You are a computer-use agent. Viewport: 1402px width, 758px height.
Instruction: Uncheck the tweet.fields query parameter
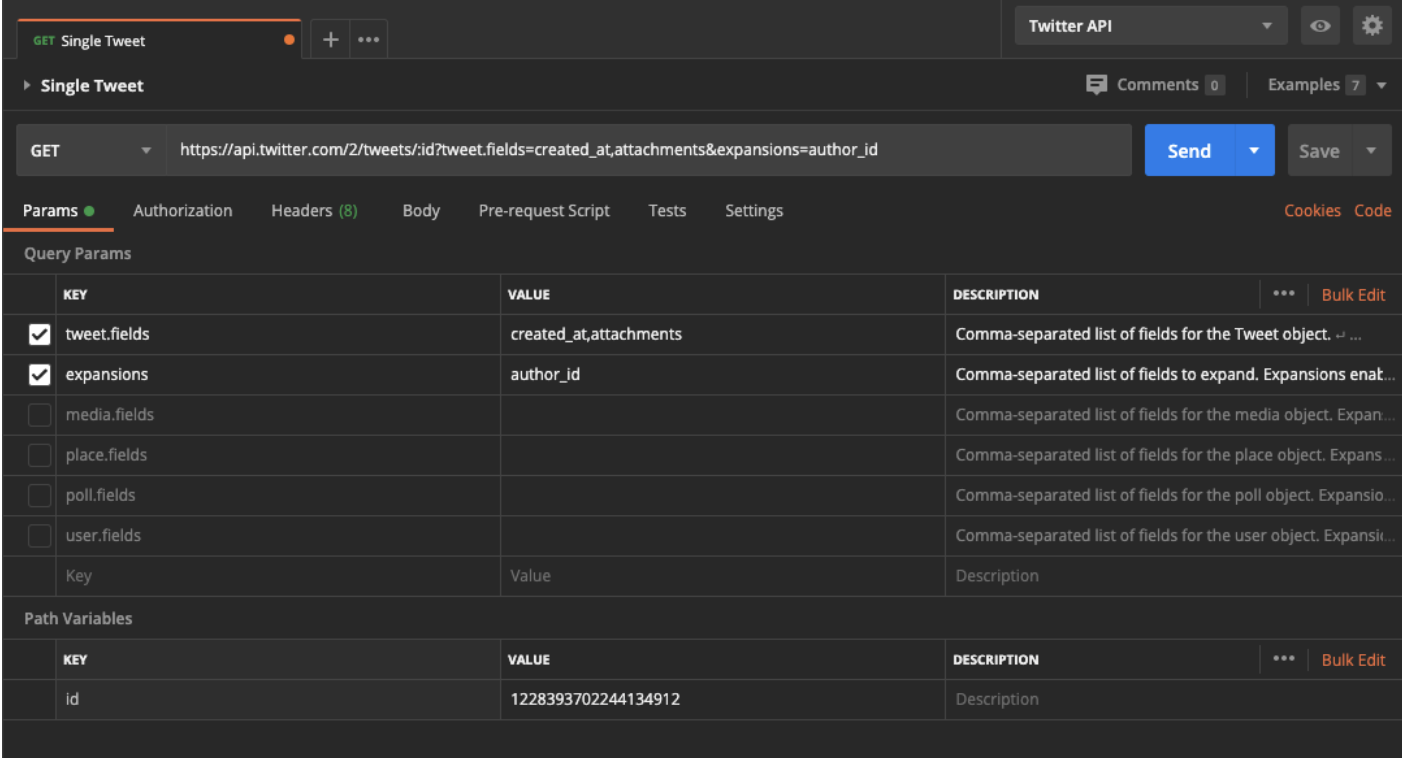pyautogui.click(x=39, y=334)
